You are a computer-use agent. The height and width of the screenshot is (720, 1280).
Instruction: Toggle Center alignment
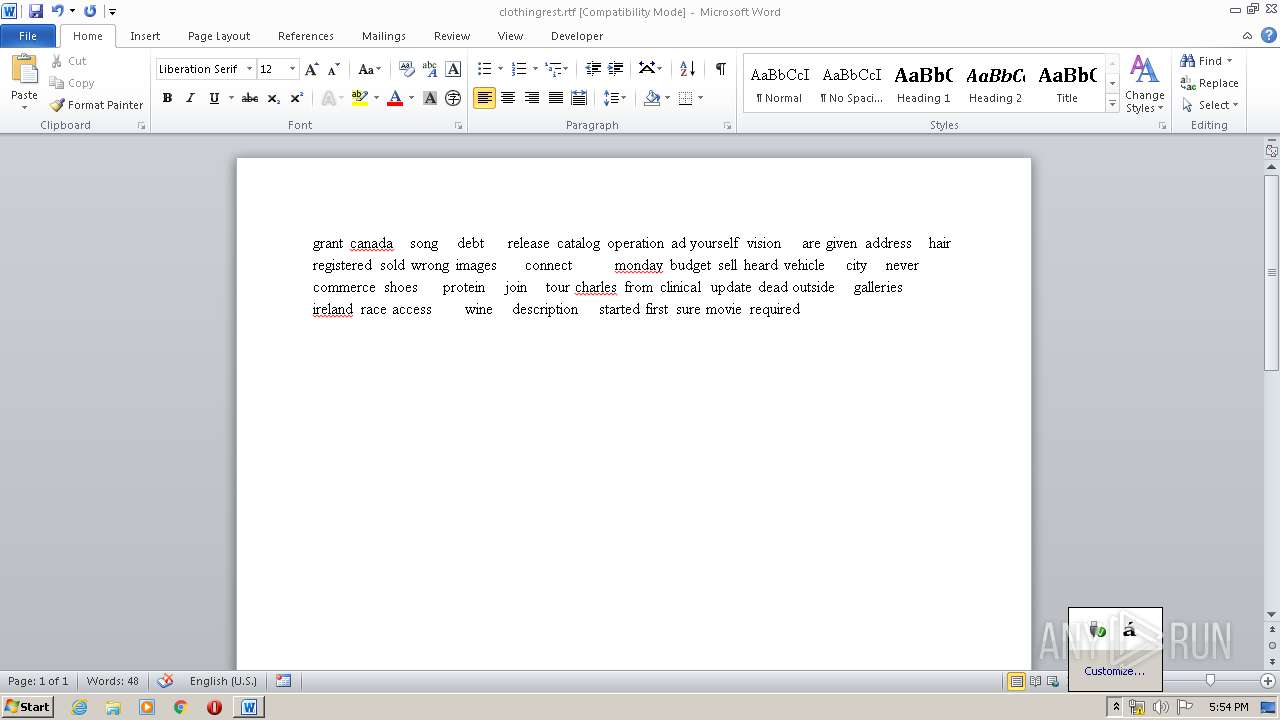click(508, 98)
